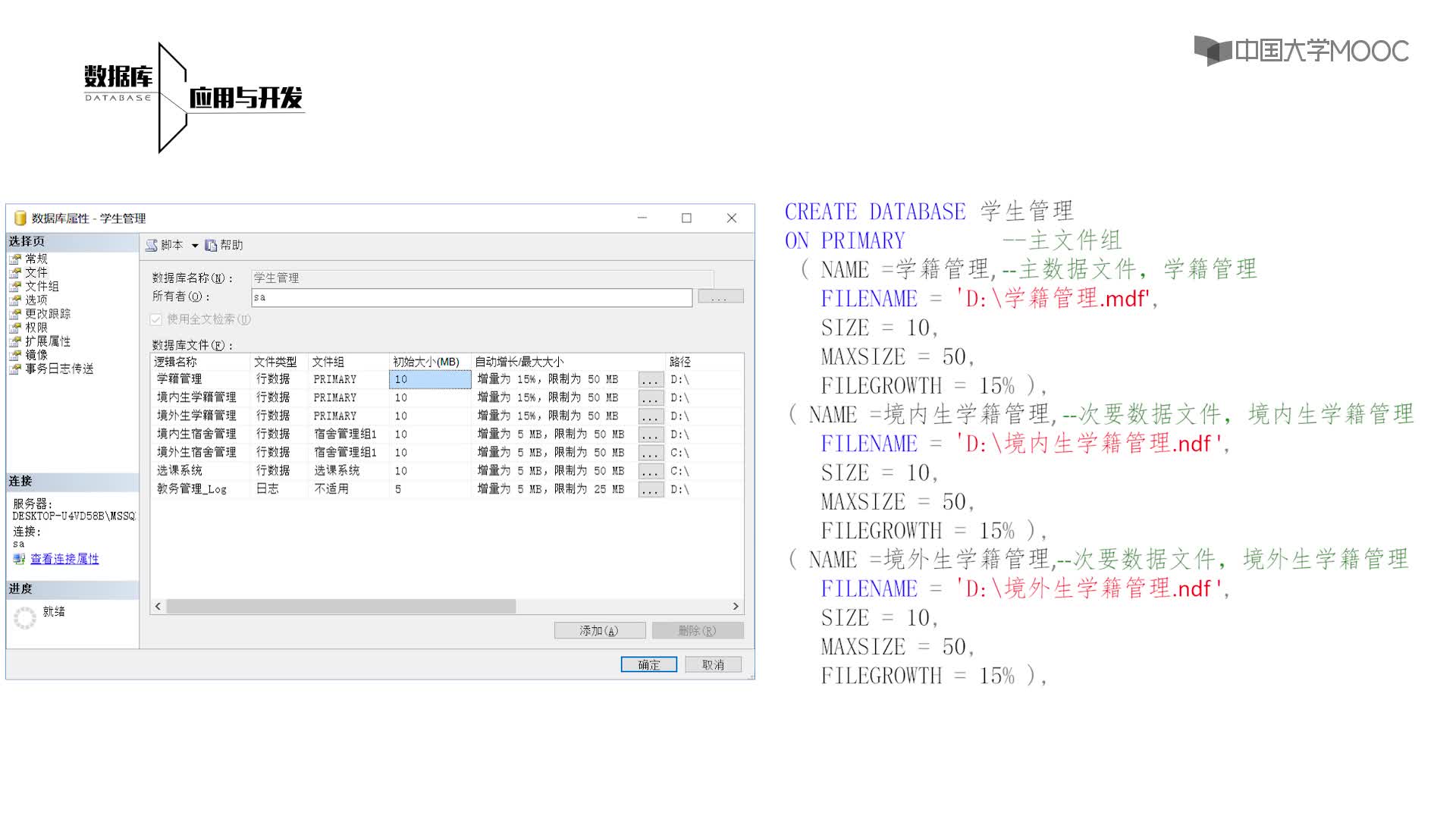Toggle 使用全文检索 checkbox
The image size is (1456, 819).
[156, 319]
